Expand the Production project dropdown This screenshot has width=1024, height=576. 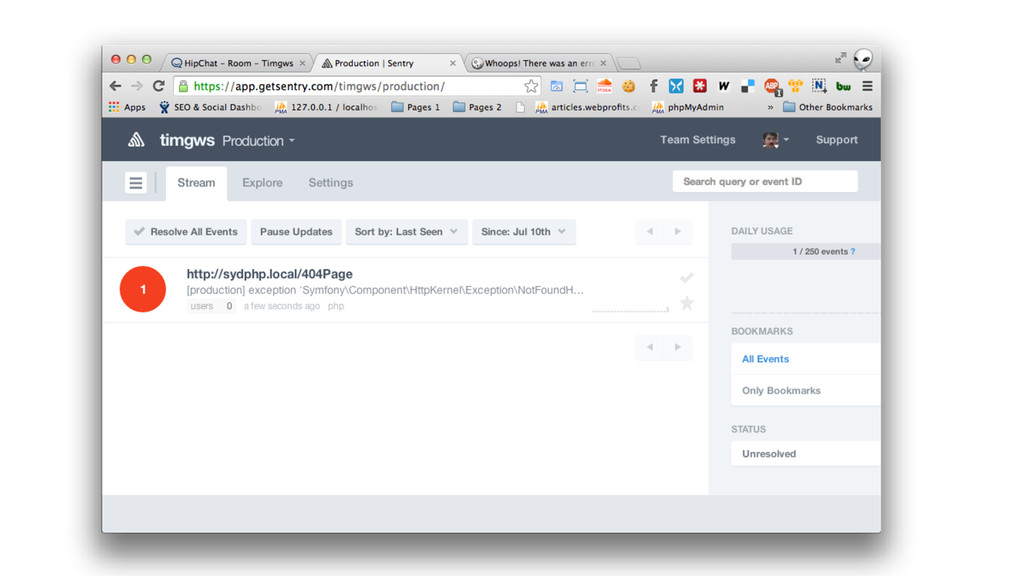click(x=259, y=140)
